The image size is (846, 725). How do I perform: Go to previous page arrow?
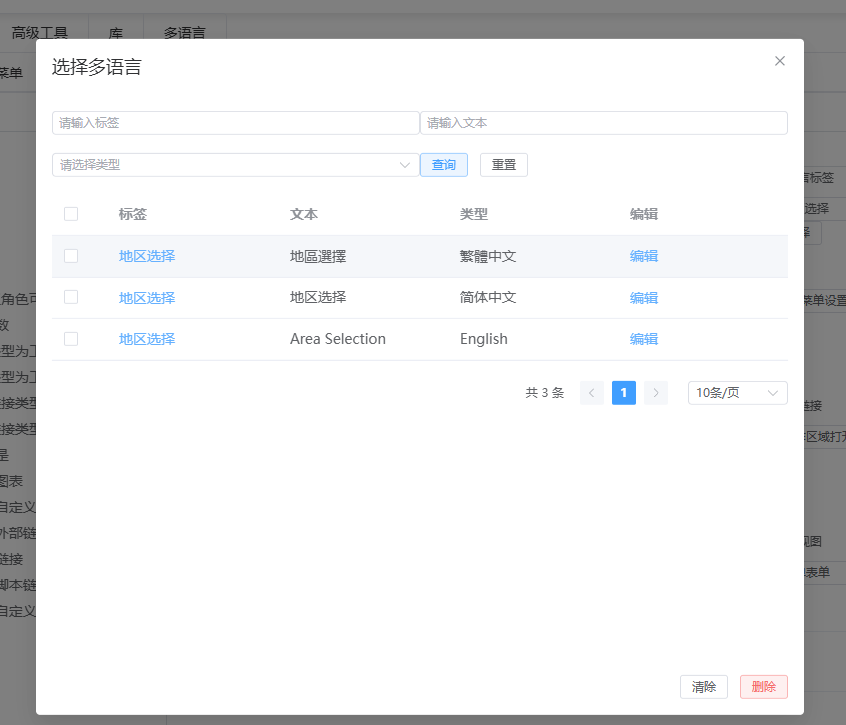[x=592, y=393]
